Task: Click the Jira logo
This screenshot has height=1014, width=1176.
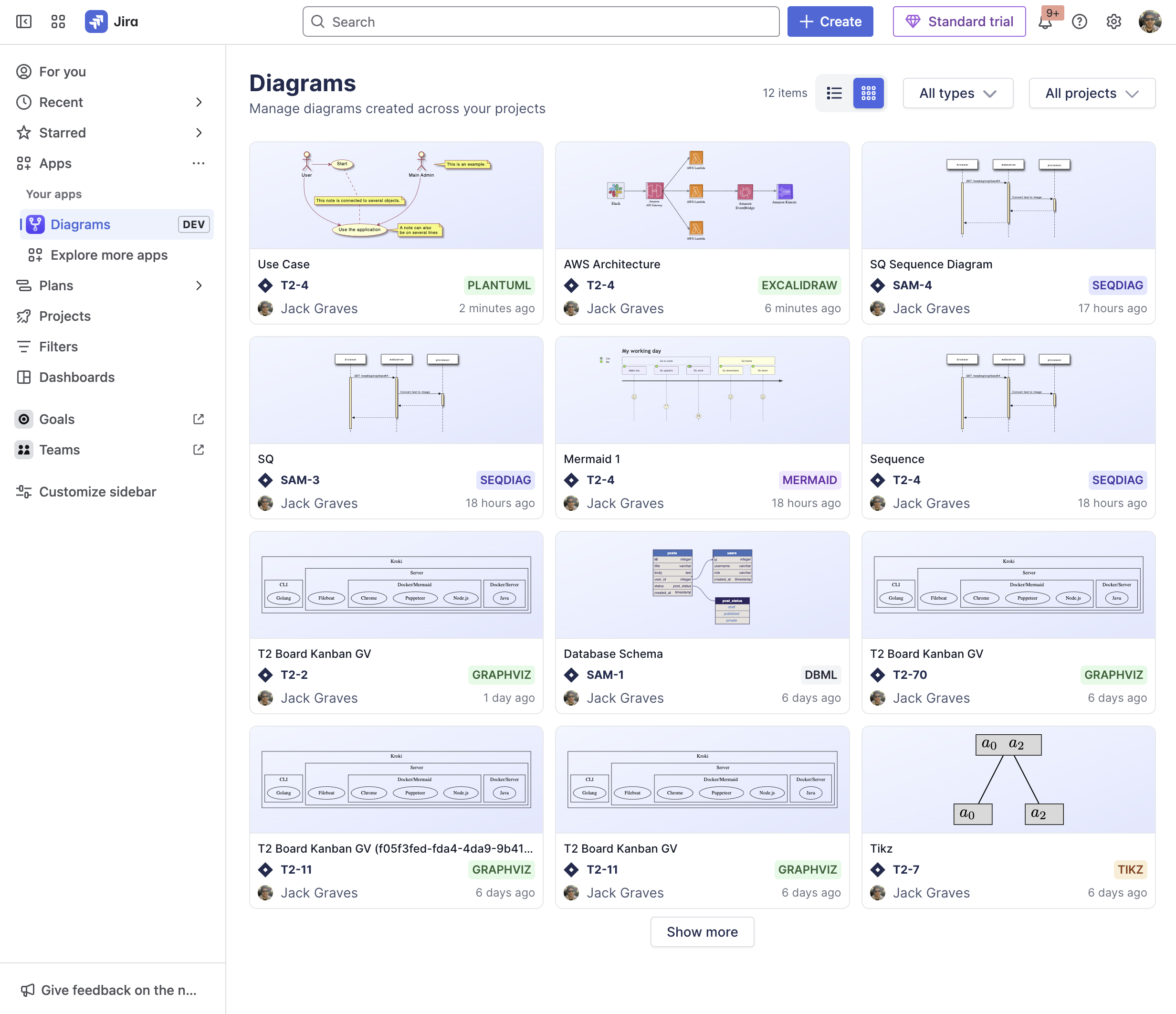Action: [96, 21]
